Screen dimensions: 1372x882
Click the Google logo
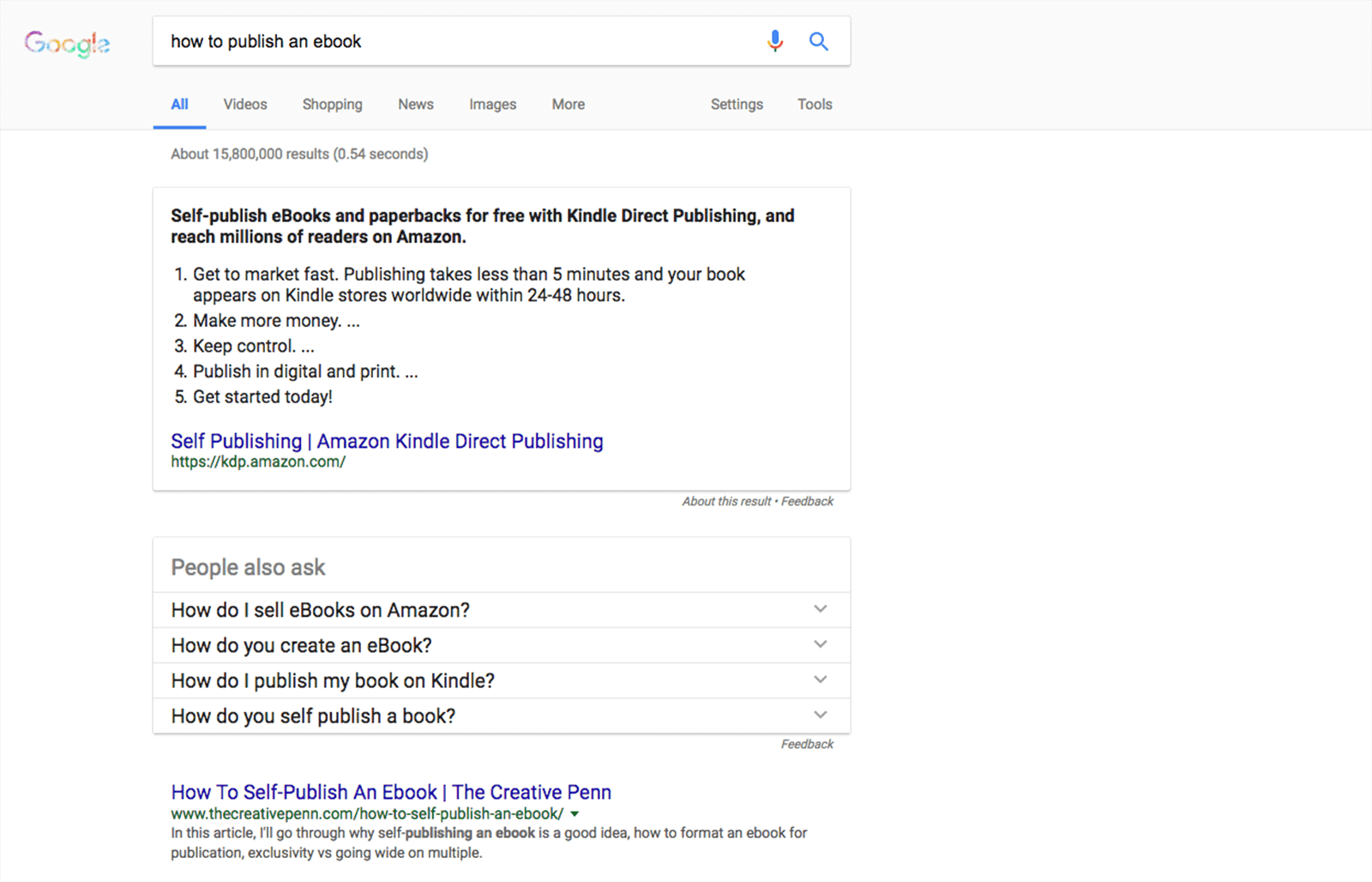click(67, 43)
